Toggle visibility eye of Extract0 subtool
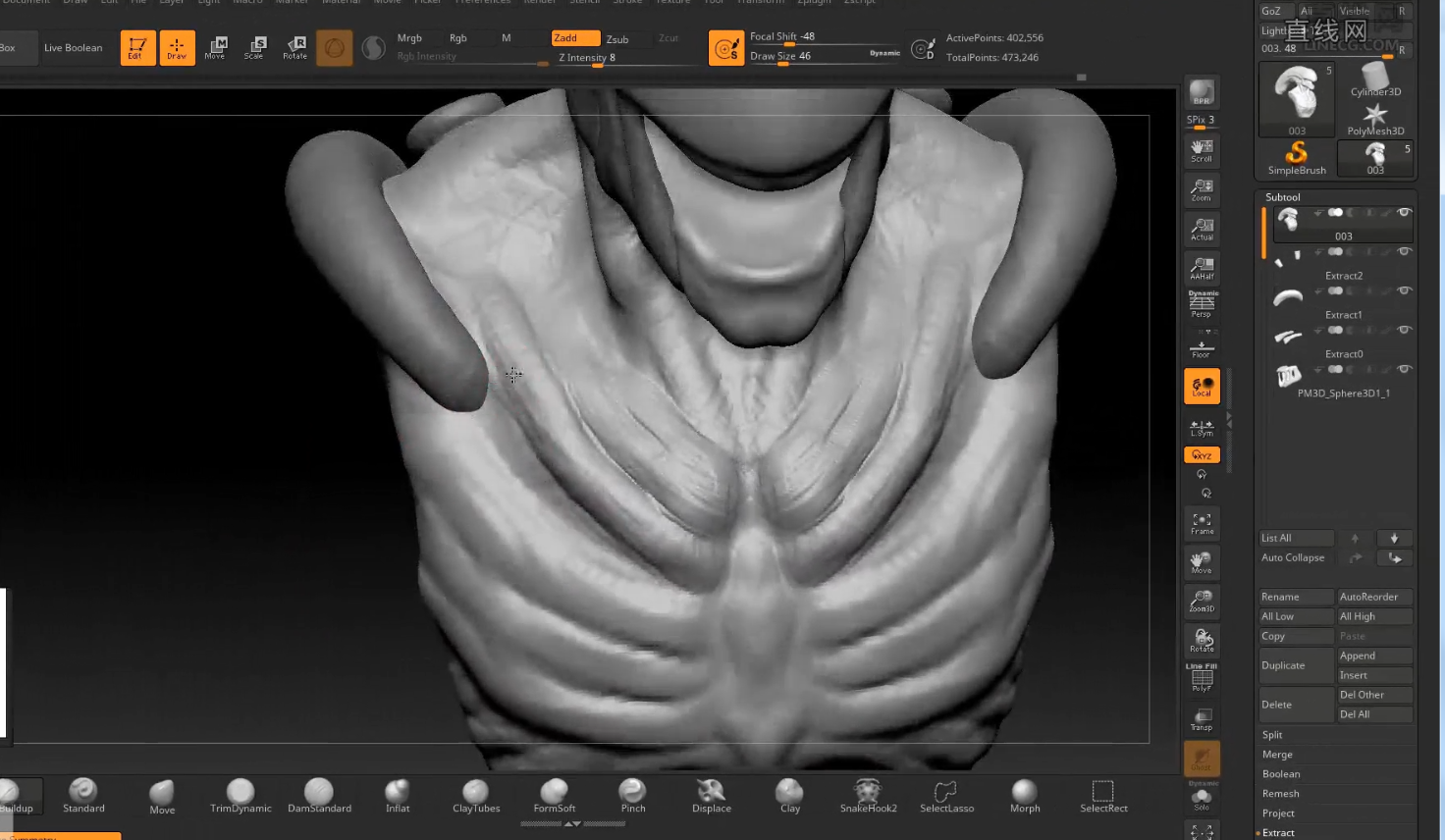Viewport: 1445px width, 840px height. (1404, 330)
